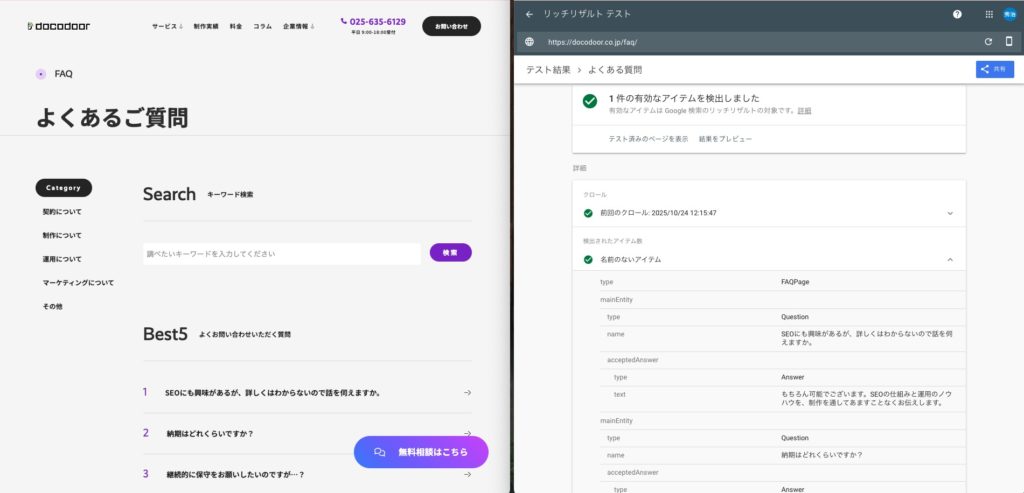The image size is (1024, 493).
Task: Click the お問い合わせ button
Action: click(x=451, y=26)
